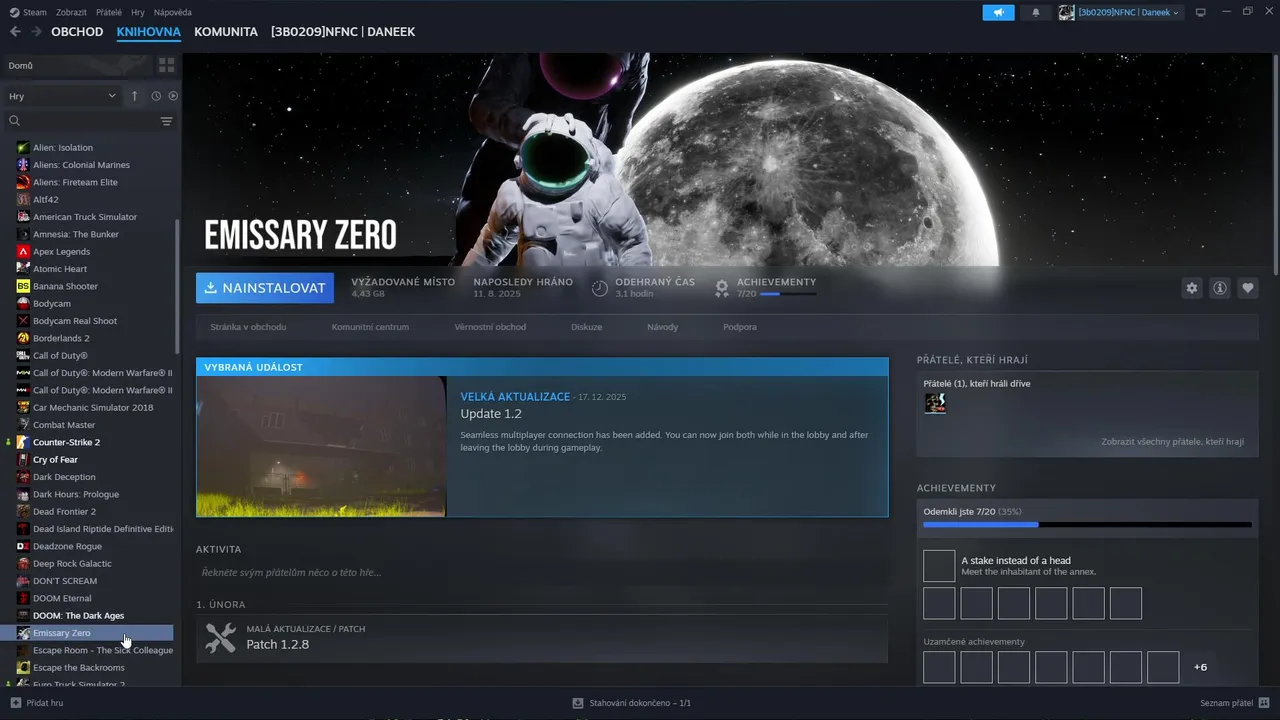Open Věrnostní obchod link
The image size is (1280, 720).
490,327
